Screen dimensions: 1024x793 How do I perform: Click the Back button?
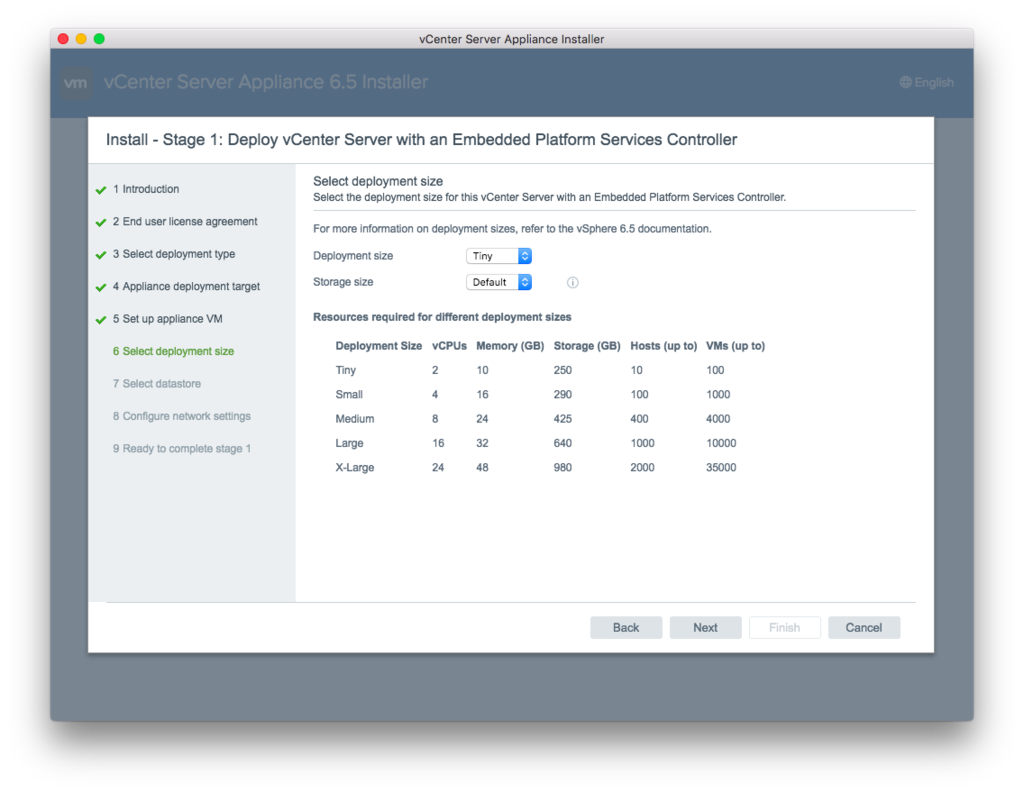(x=626, y=627)
